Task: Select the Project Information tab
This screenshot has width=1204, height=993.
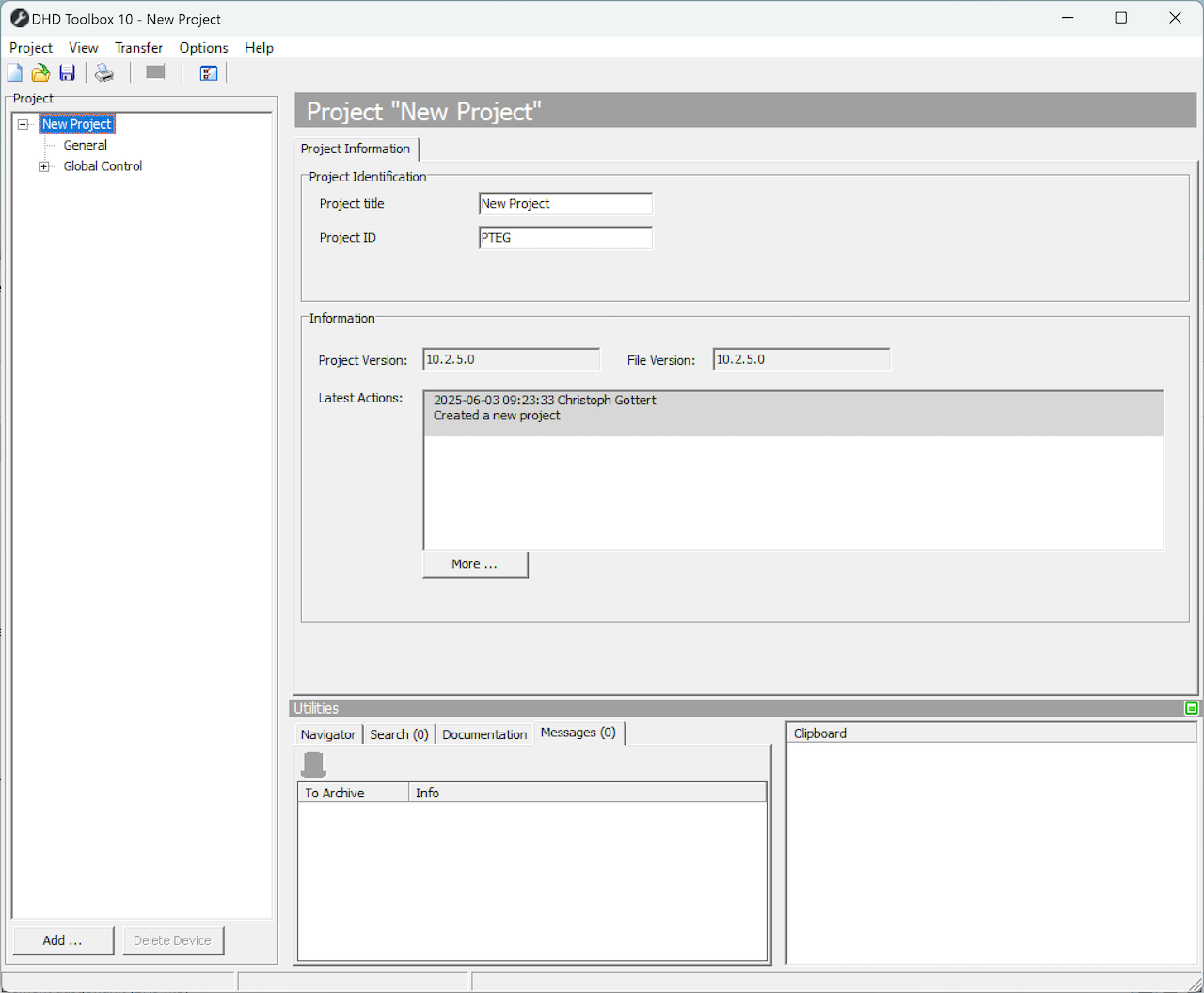Action: pyautogui.click(x=356, y=149)
